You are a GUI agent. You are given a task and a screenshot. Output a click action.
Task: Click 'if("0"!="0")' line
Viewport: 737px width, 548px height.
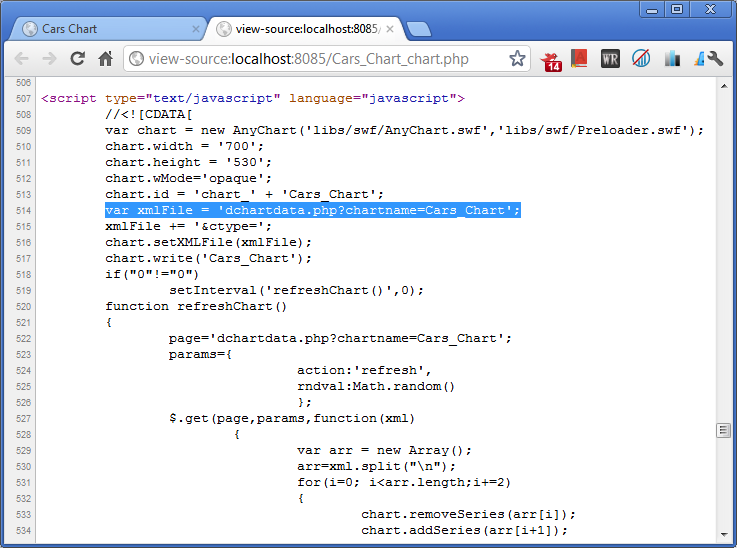coord(152,274)
